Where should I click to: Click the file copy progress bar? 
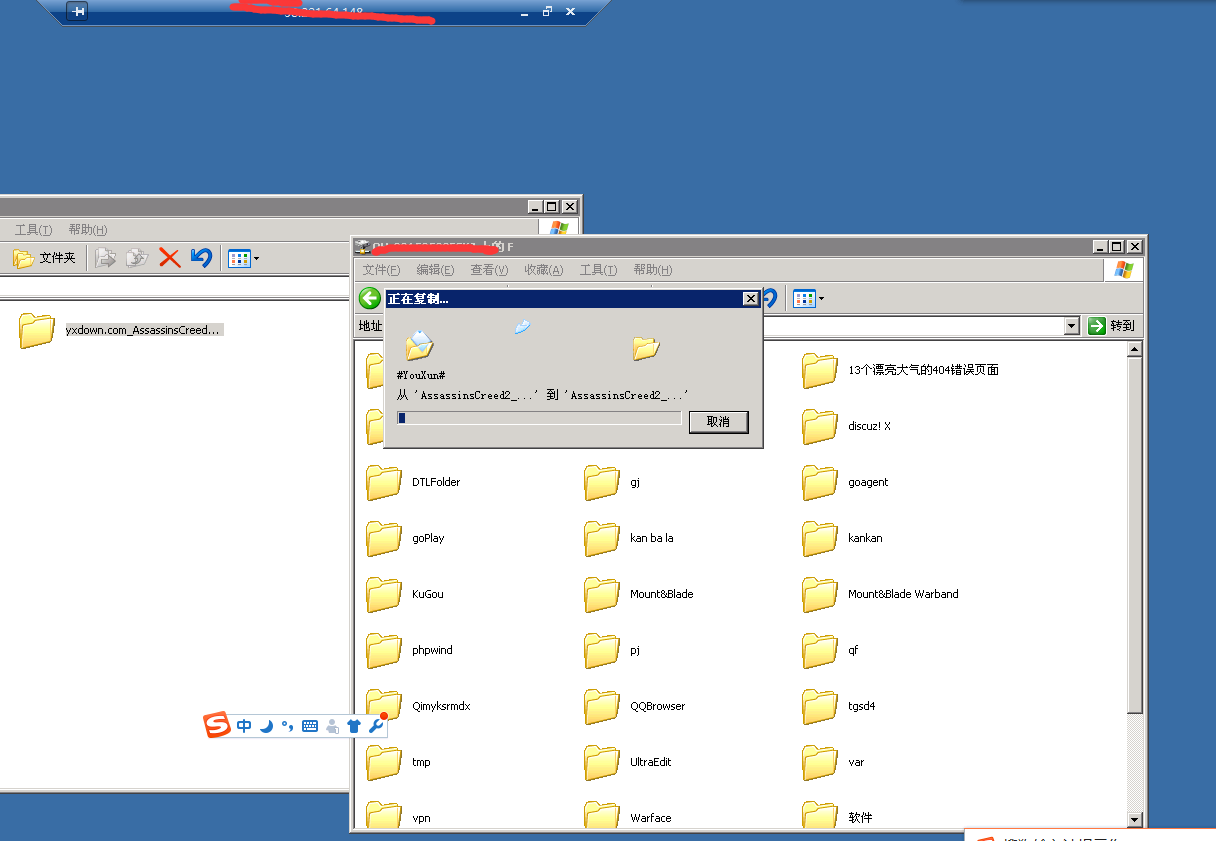click(539, 418)
